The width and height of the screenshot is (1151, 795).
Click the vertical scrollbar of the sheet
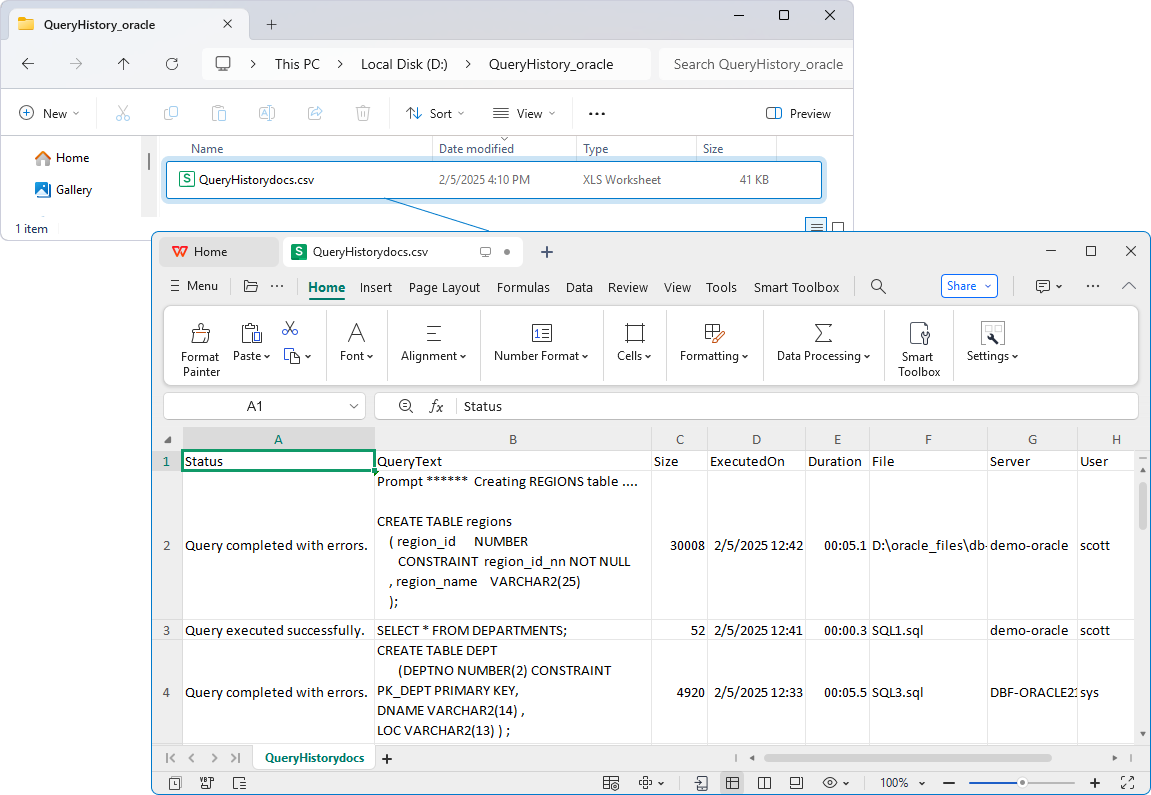pos(1142,506)
